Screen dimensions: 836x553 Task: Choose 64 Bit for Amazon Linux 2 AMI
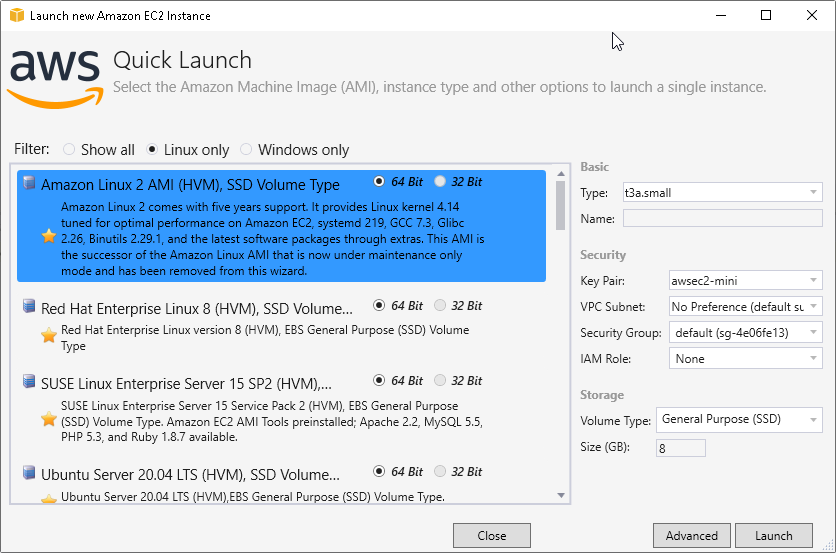[x=398, y=182]
